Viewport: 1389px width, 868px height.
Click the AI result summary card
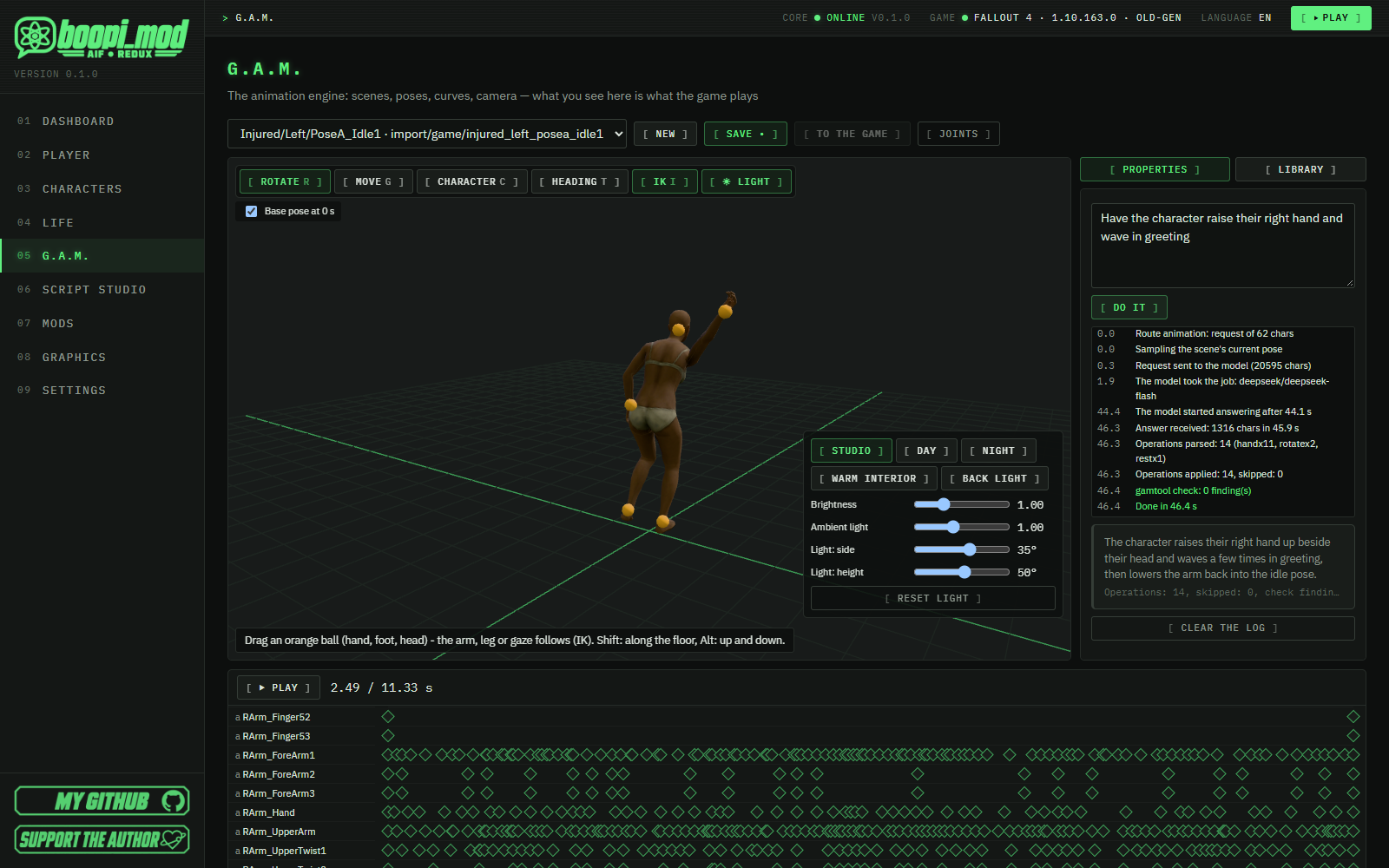[x=1222, y=566]
